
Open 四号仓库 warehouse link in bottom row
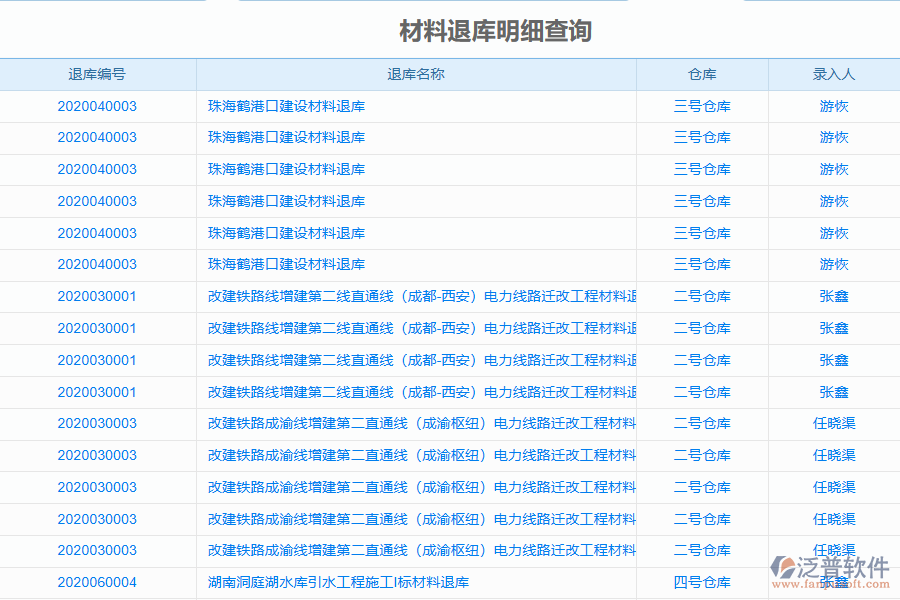(x=701, y=583)
